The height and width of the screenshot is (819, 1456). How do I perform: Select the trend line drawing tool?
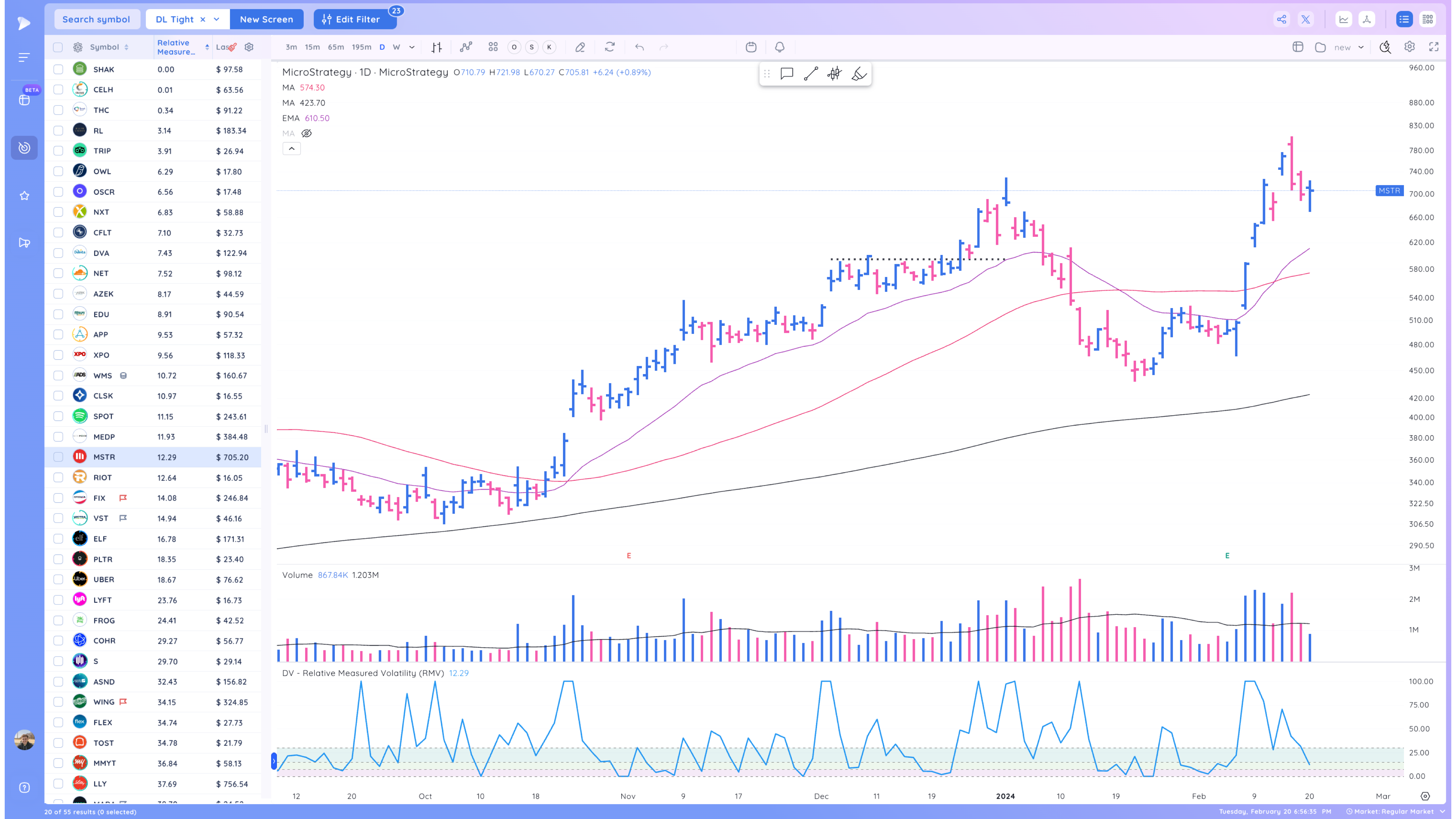[x=811, y=73]
